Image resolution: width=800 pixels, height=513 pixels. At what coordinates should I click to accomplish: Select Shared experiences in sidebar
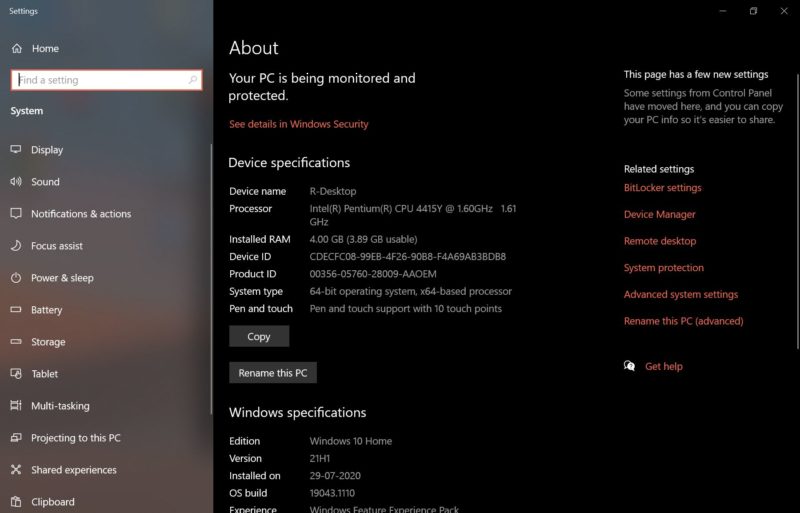click(x=73, y=470)
